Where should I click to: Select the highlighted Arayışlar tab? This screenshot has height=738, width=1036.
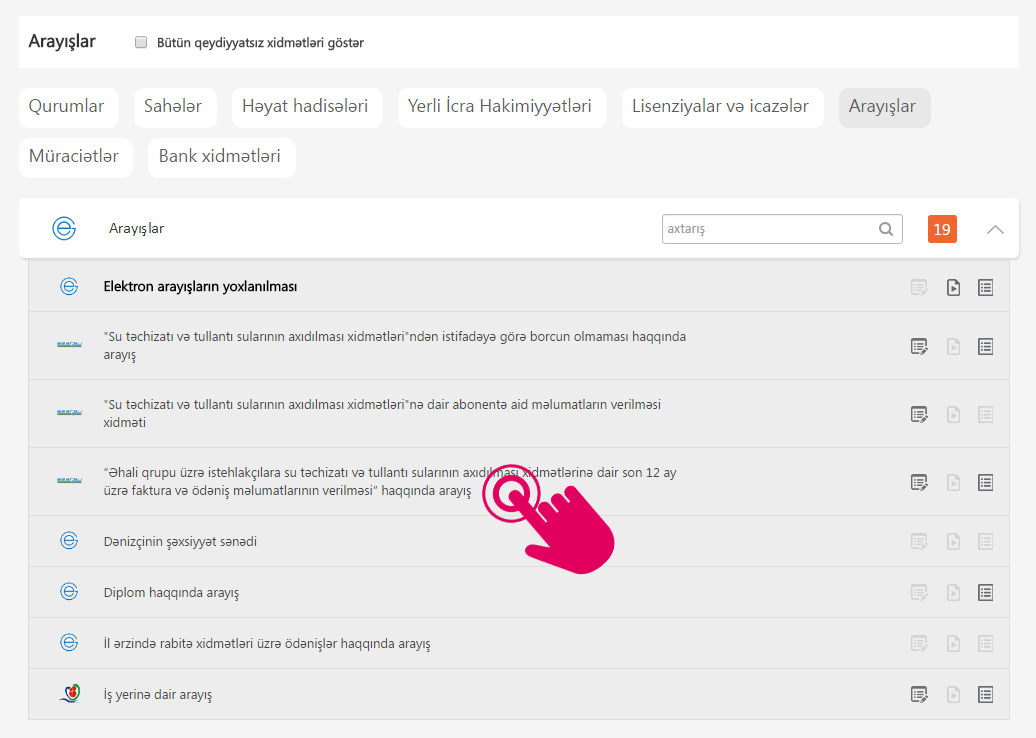[x=885, y=108]
